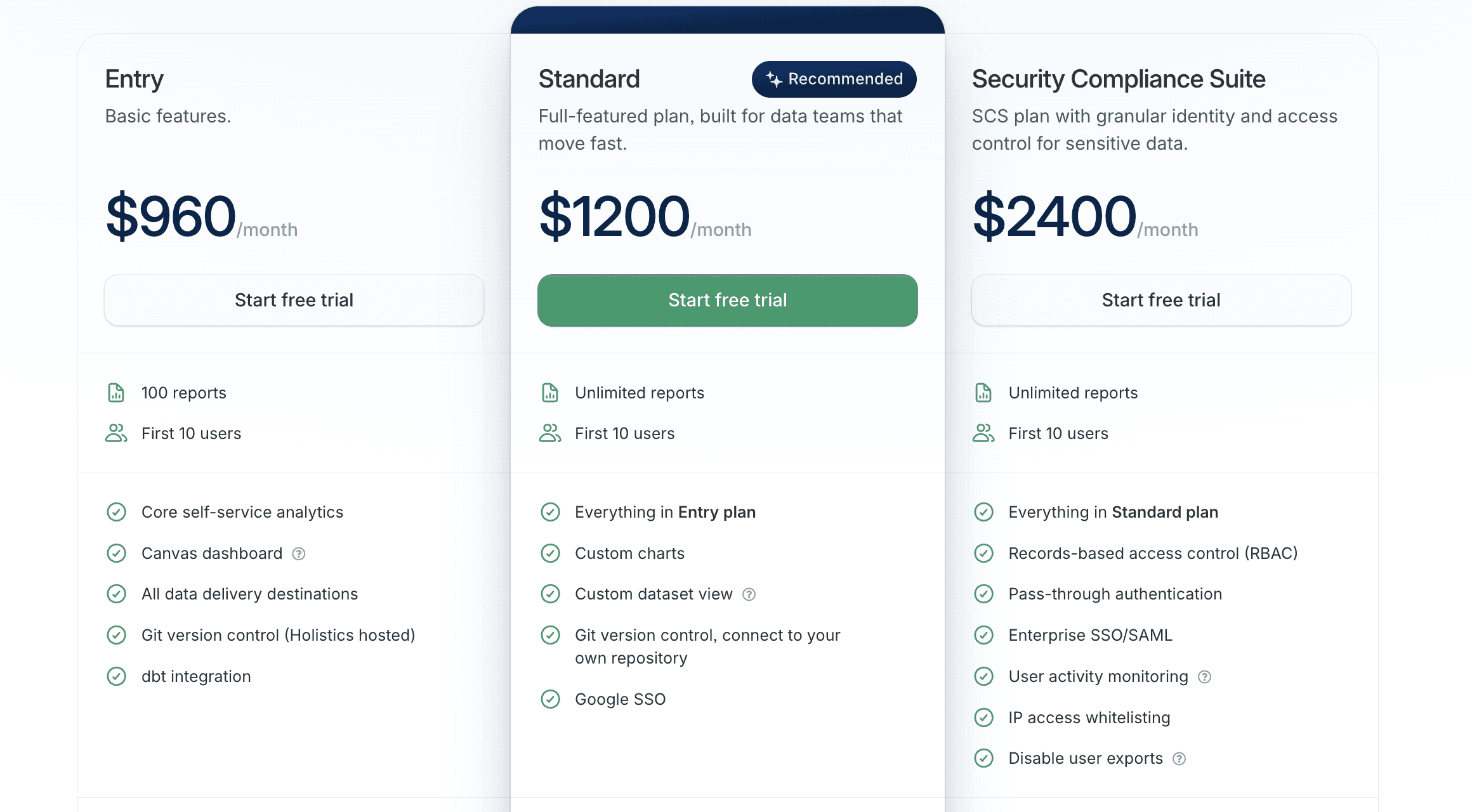Viewport: 1472px width, 812px height.
Task: Click help icon beside Custom dataset view
Action: tap(749, 594)
